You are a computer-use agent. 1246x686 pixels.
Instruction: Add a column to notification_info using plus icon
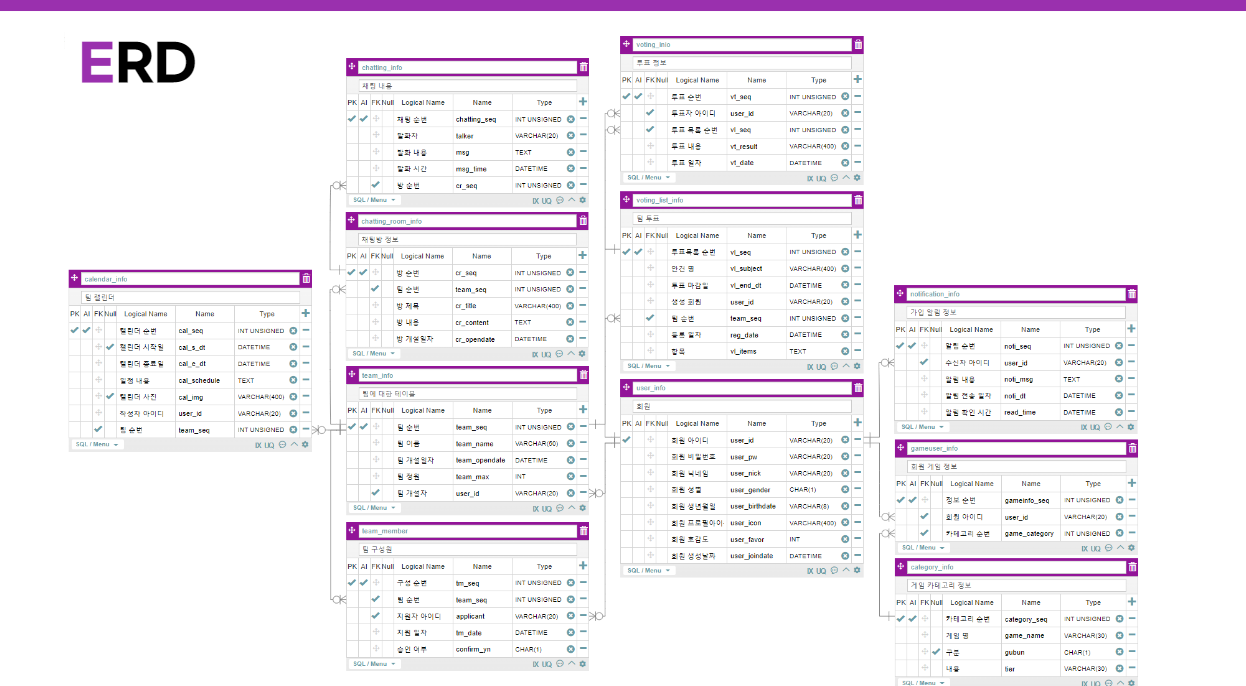tap(1130, 328)
